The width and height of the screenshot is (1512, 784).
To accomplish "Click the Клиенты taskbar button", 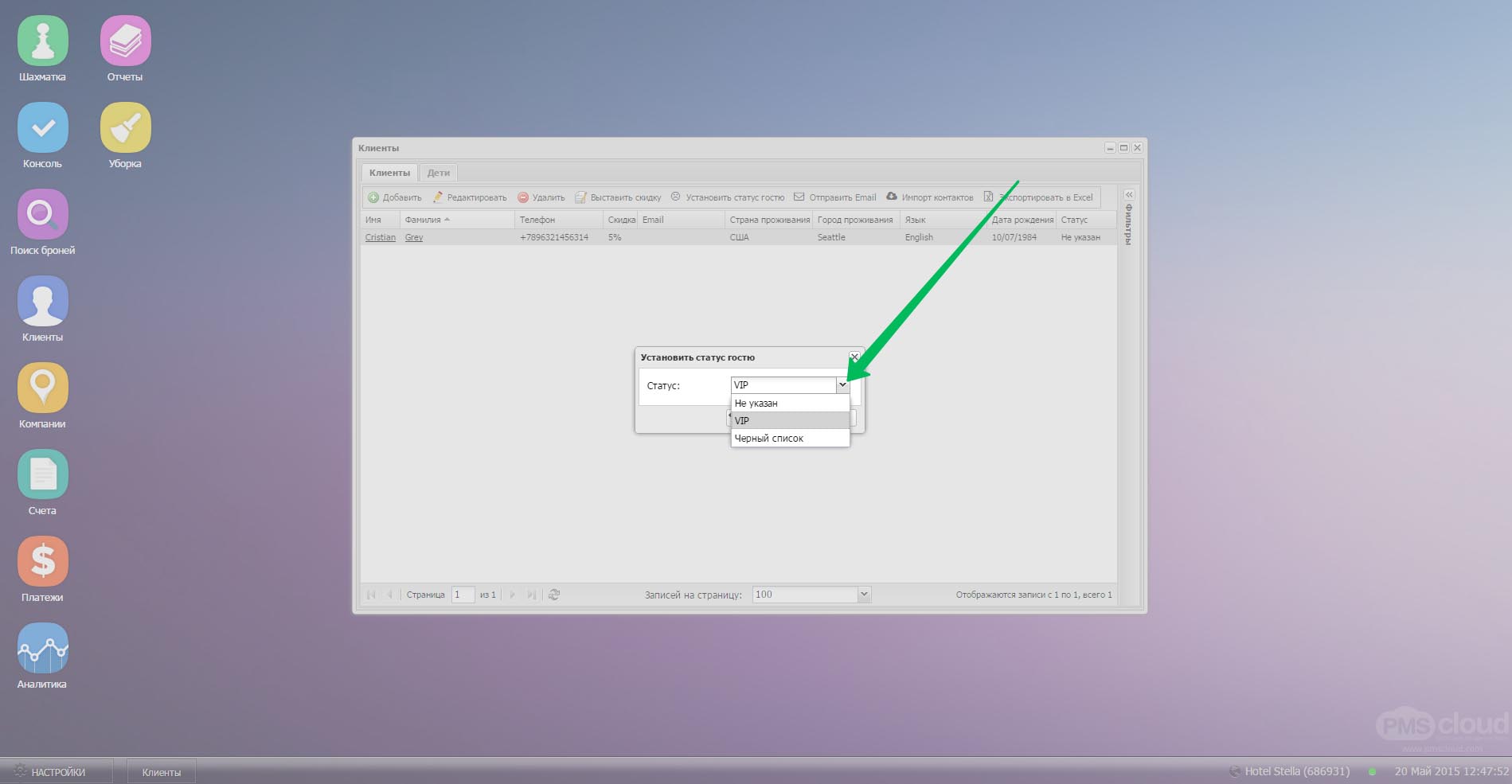I will click(162, 772).
